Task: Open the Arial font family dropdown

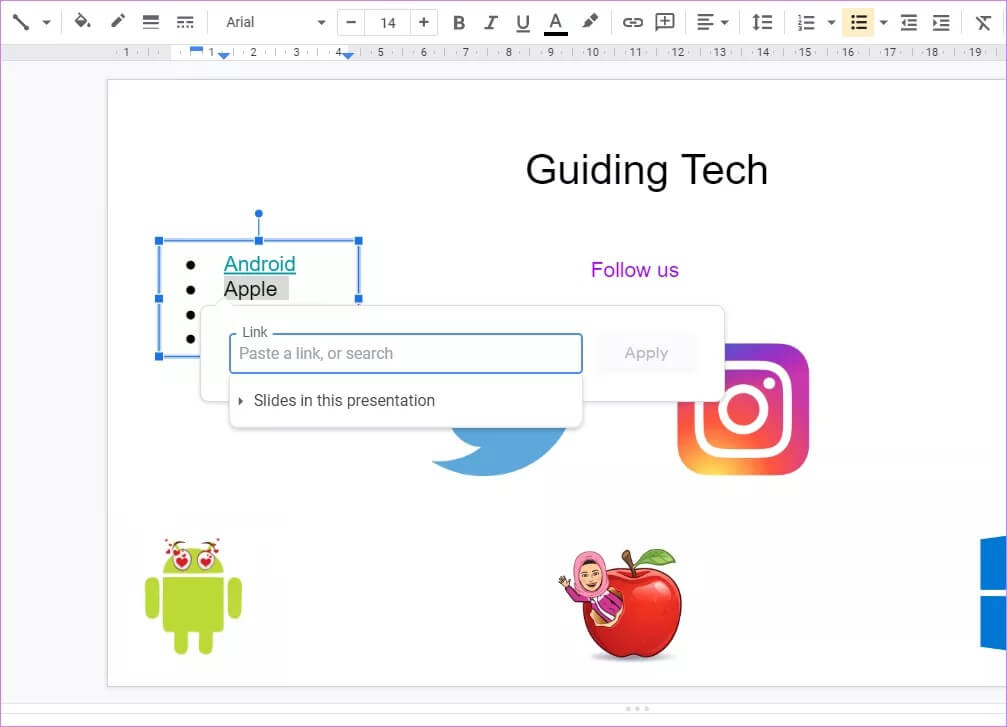Action: coord(276,22)
